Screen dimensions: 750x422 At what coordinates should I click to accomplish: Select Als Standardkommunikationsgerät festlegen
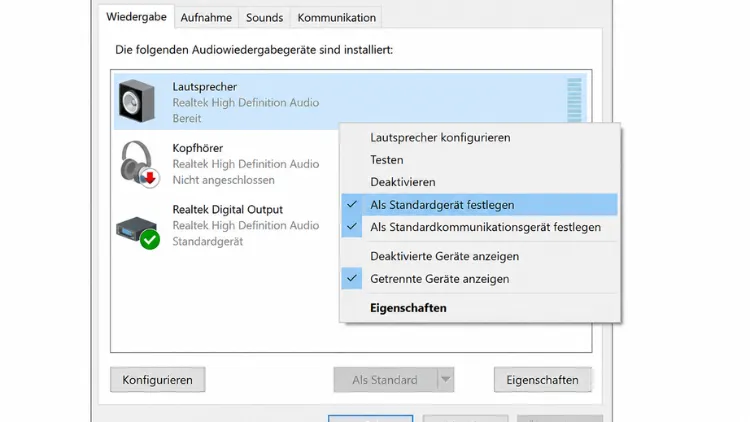480,227
